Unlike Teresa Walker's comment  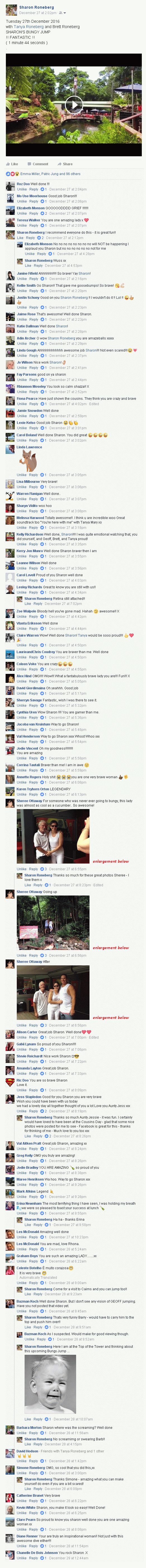(22, 225)
